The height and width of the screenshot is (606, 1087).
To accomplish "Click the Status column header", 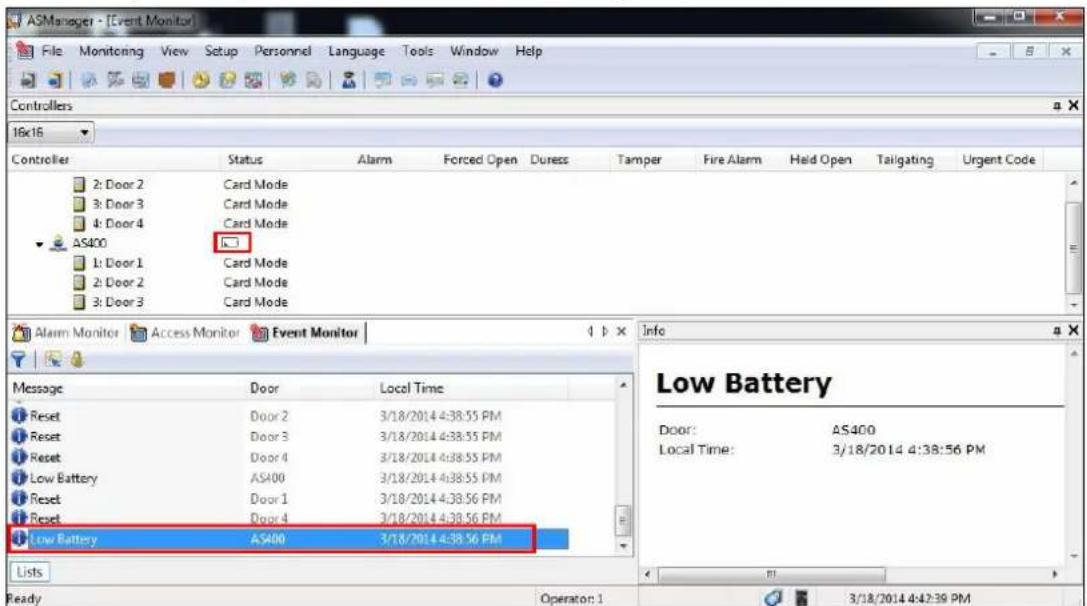I will pyautogui.click(x=245, y=159).
